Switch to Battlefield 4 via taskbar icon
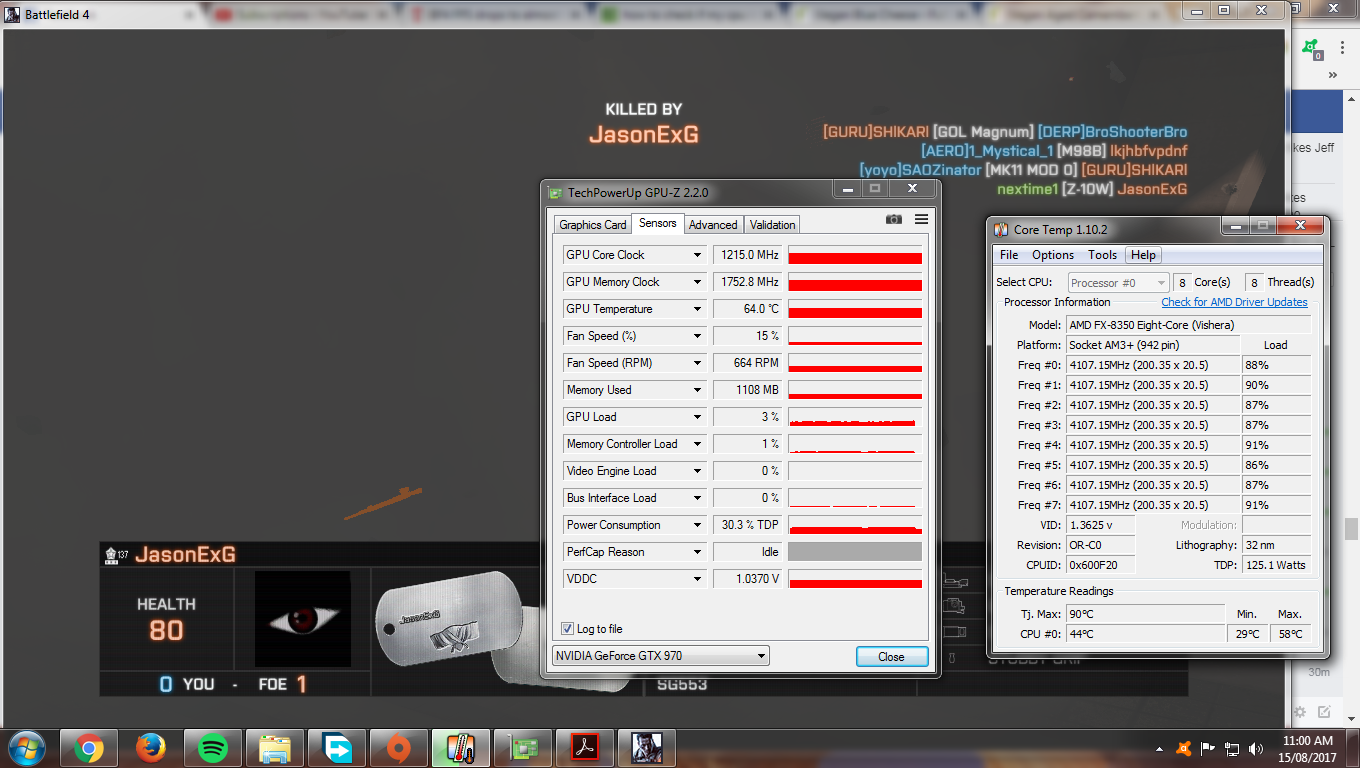The image size is (1360, 768). coord(646,748)
